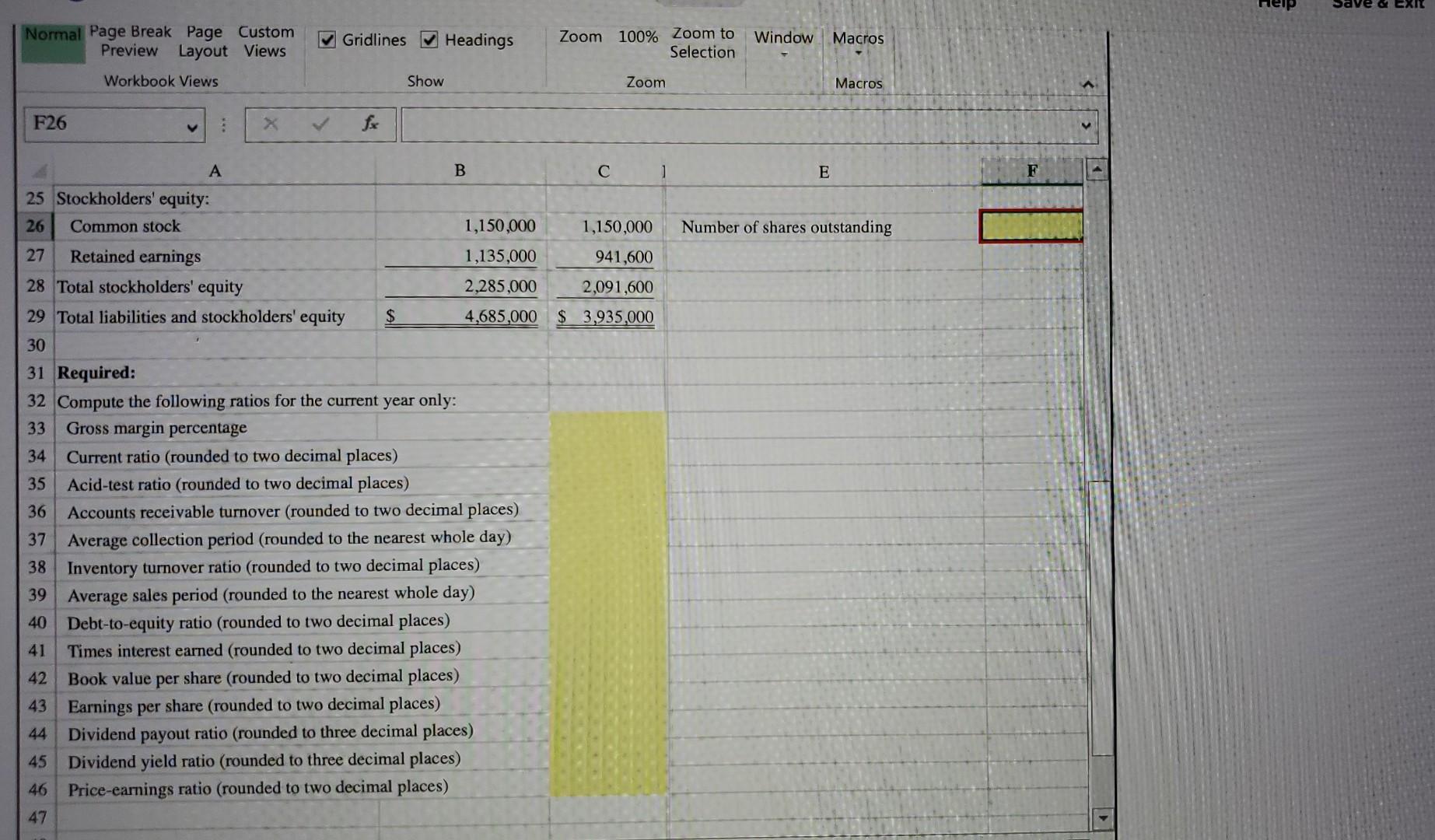1435x840 pixels.
Task: Click Zoom to Selection
Action: click(x=702, y=43)
